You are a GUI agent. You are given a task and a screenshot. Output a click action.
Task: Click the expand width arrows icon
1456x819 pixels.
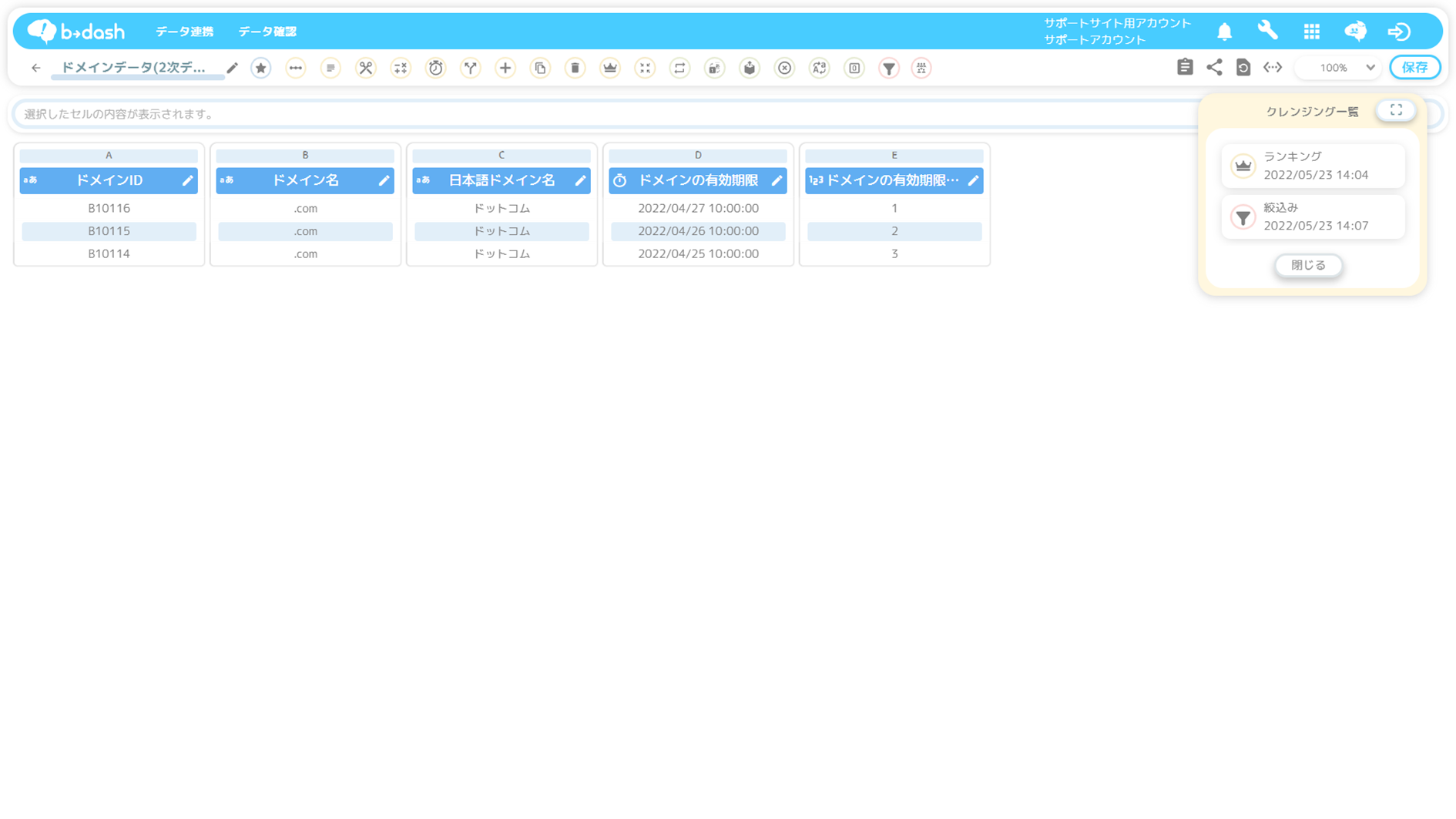tap(1273, 67)
